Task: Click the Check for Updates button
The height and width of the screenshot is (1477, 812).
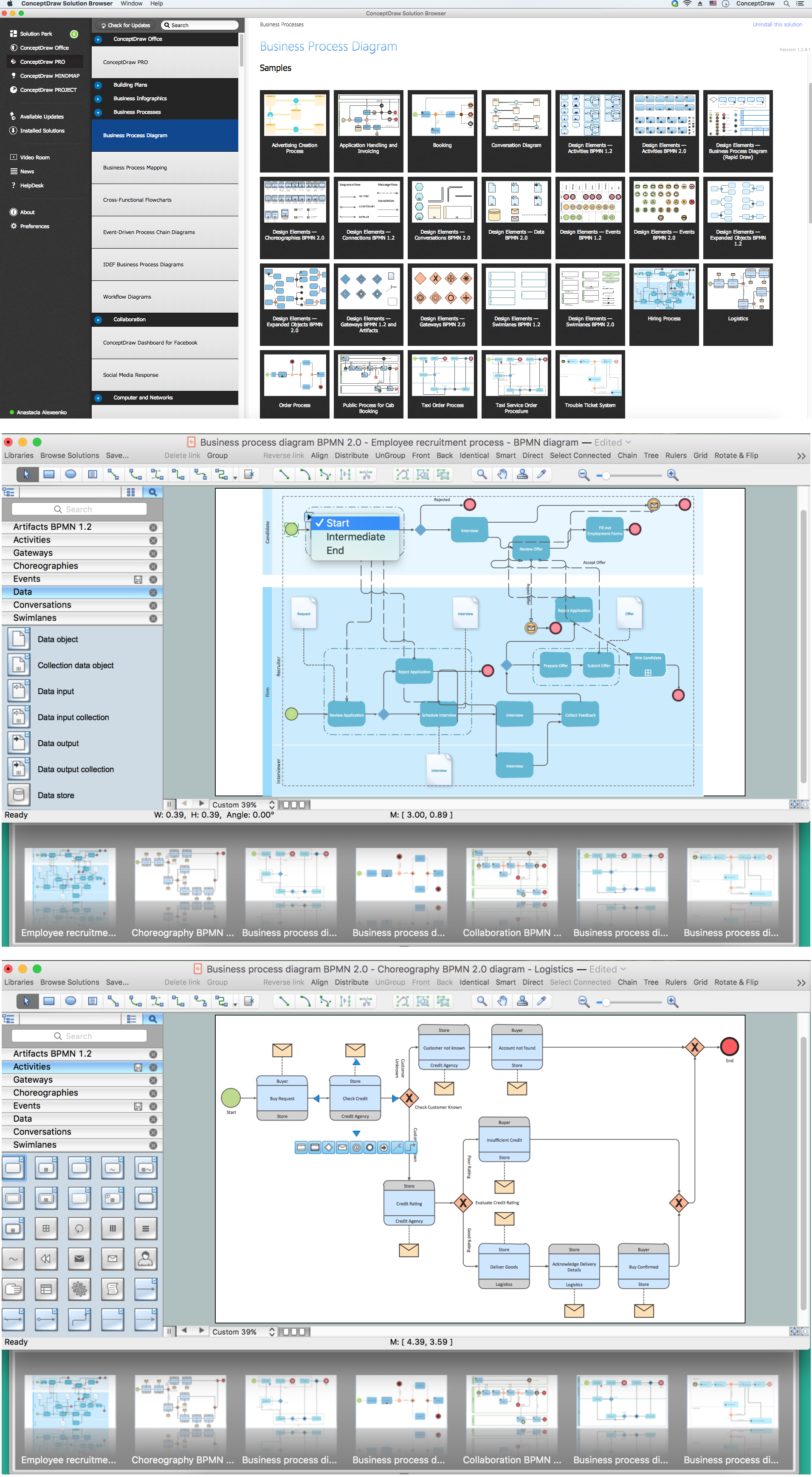Action: (126, 25)
